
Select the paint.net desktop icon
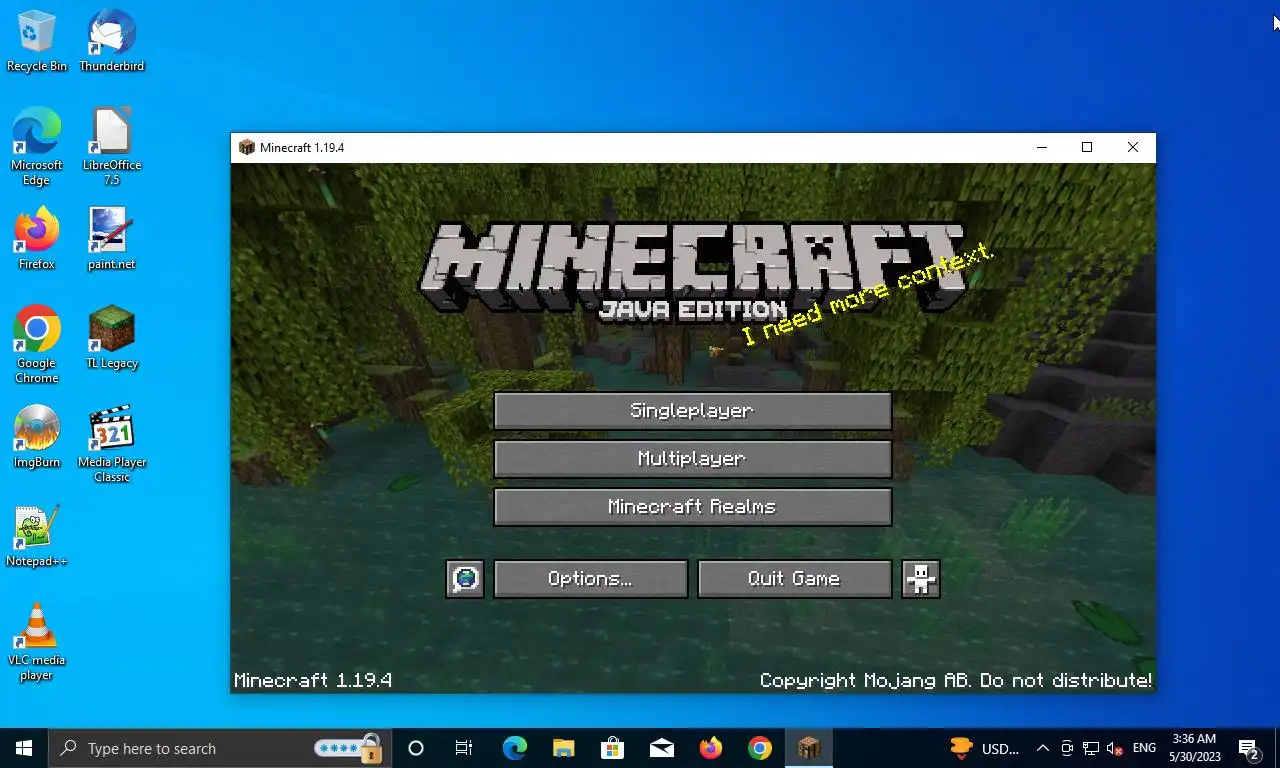click(112, 239)
